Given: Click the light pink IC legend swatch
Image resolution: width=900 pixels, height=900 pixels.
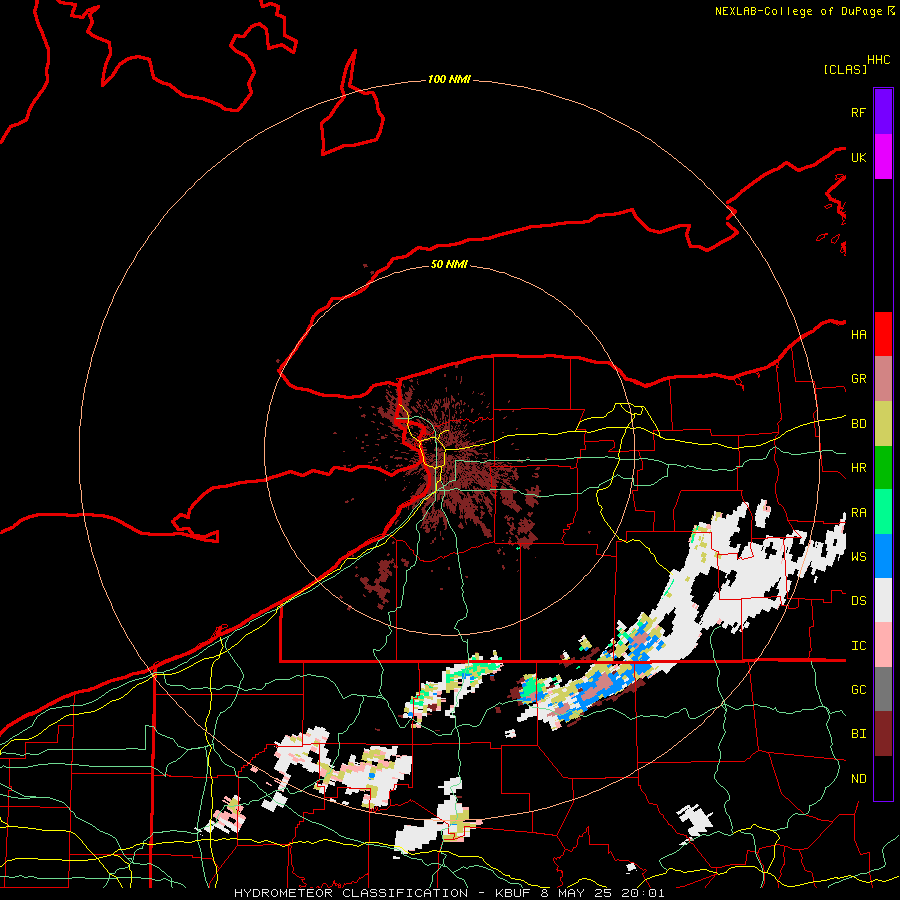Looking at the screenshot, I should 883,645.
